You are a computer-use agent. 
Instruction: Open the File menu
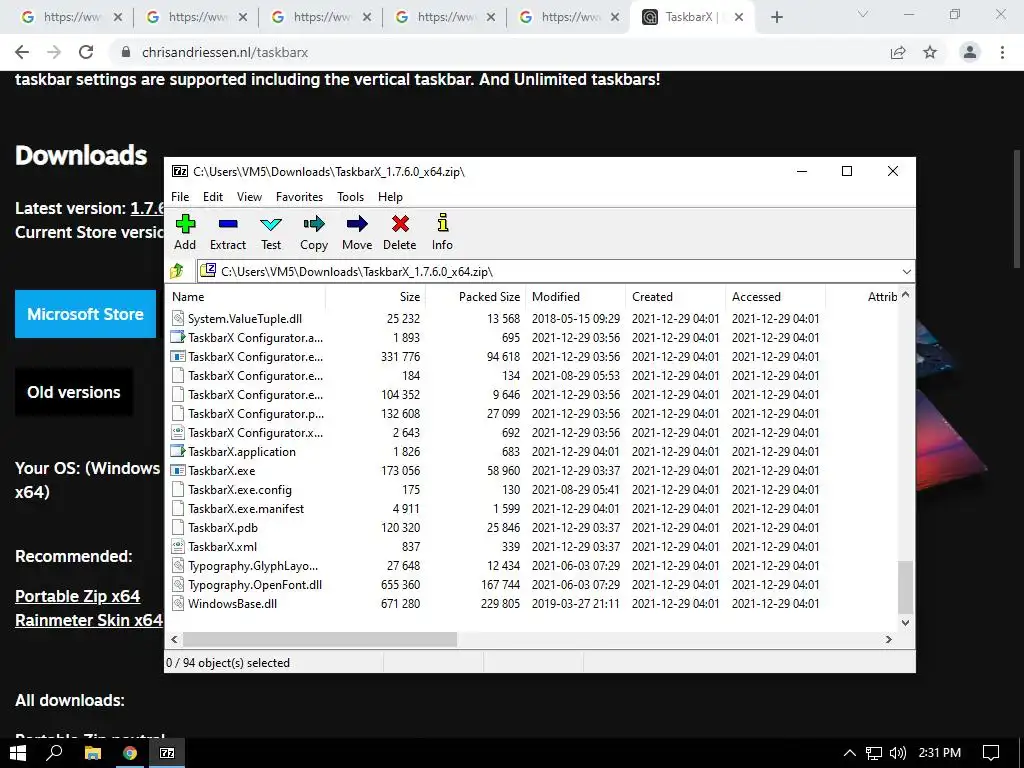180,197
